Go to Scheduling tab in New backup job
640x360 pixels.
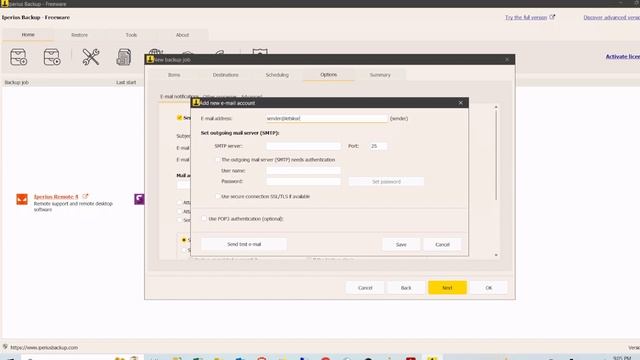point(277,75)
